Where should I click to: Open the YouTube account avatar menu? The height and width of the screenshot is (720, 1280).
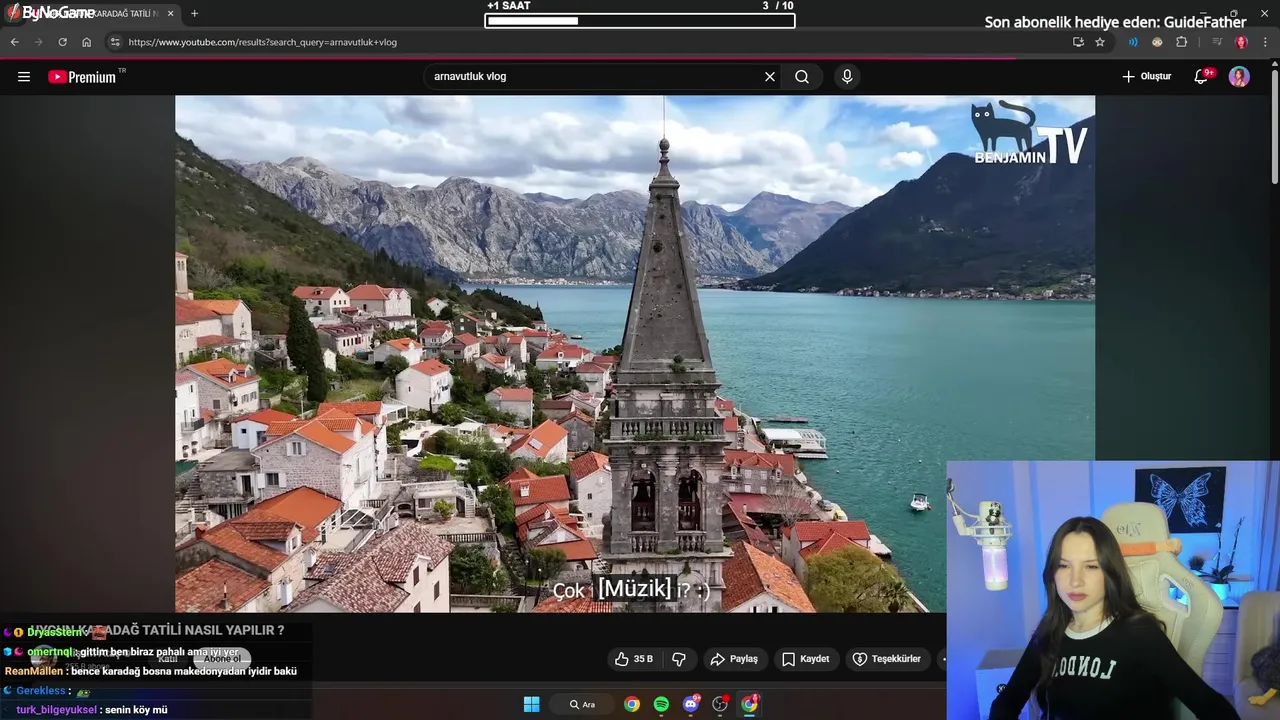click(1239, 77)
